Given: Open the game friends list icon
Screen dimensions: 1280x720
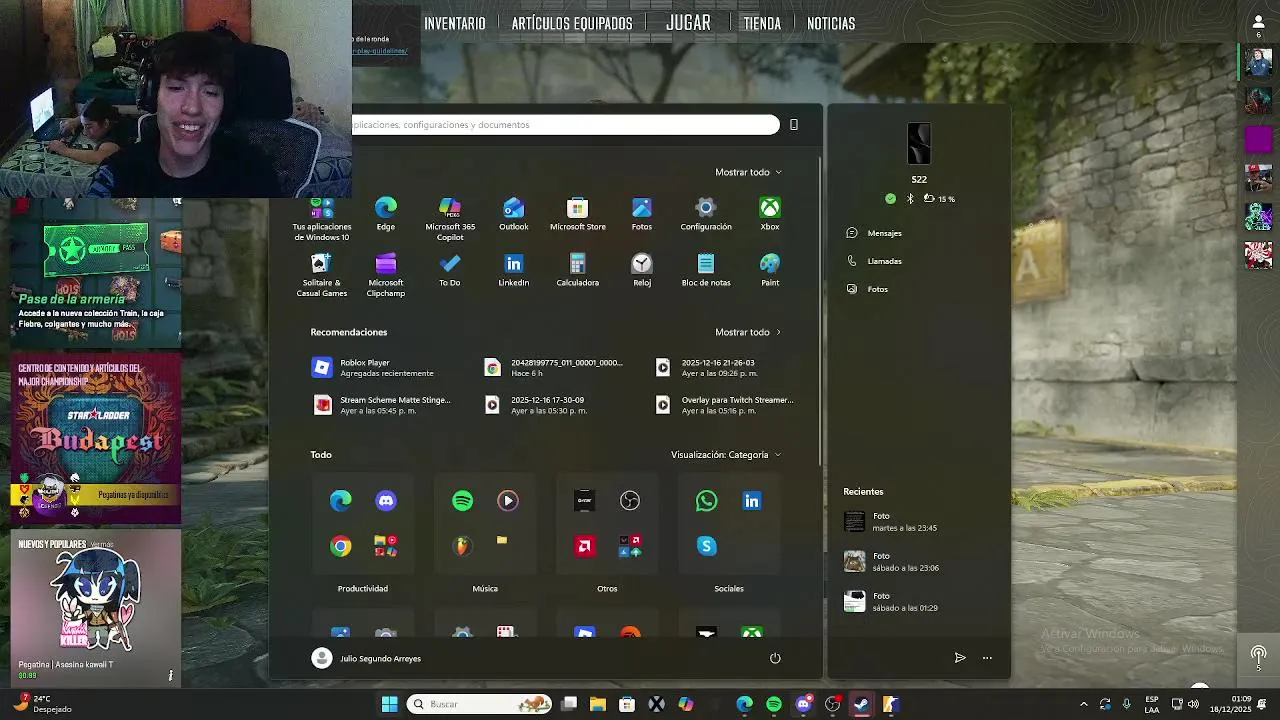Looking at the screenshot, I should pos(1258,26).
